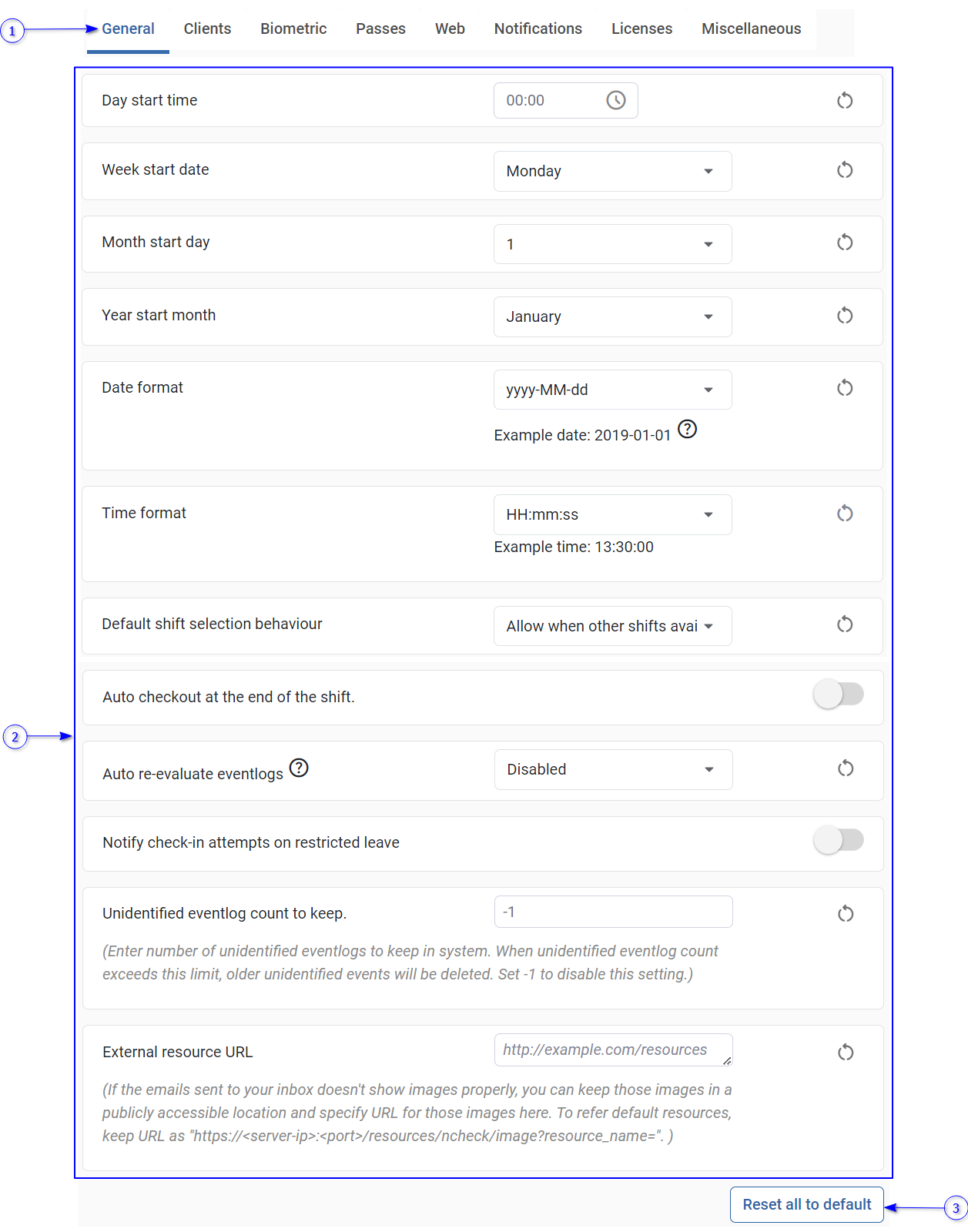Reset the Time format setting
This screenshot has width=968, height=1232.
845,514
